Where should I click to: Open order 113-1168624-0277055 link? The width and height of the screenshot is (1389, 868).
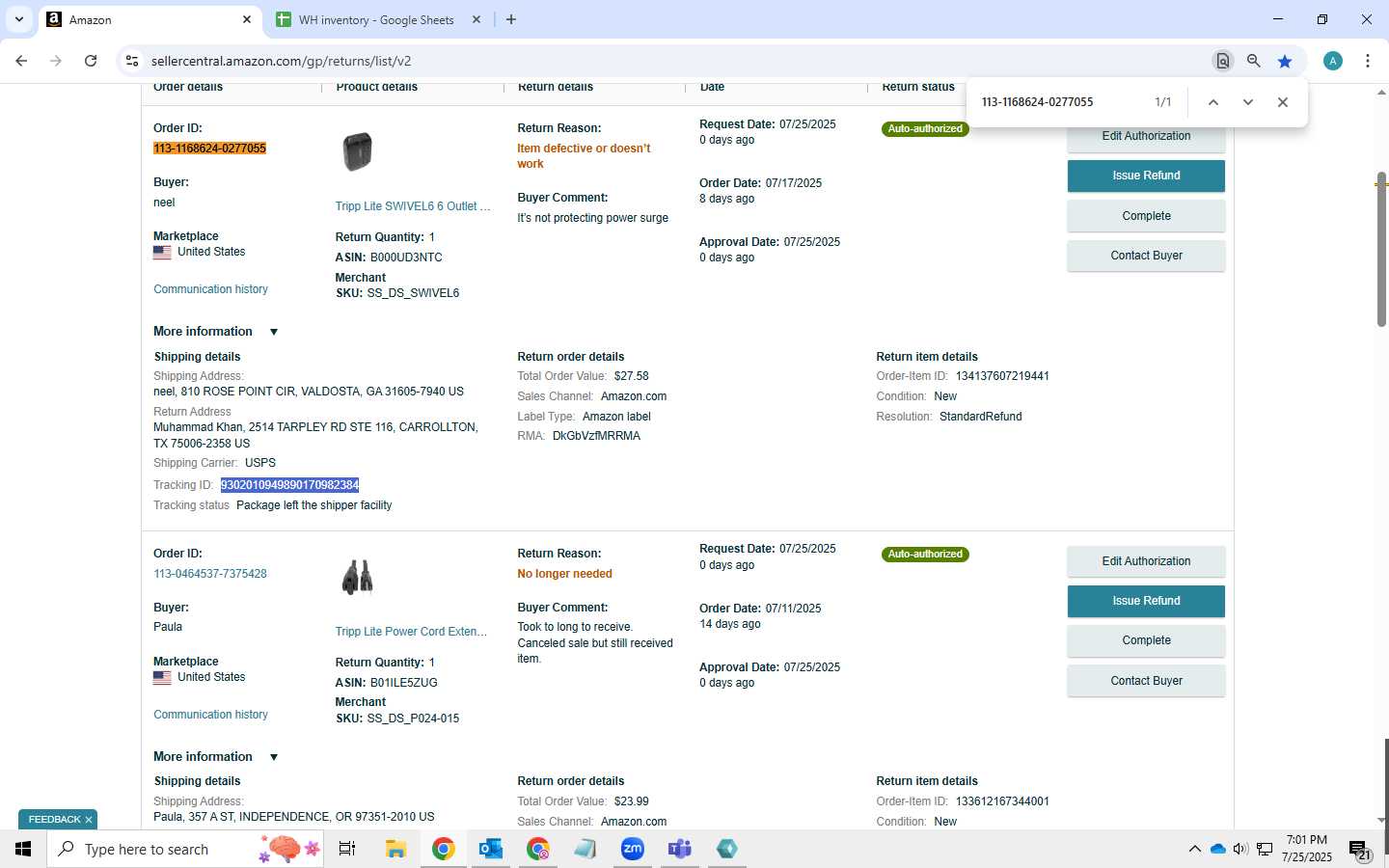coord(209,149)
